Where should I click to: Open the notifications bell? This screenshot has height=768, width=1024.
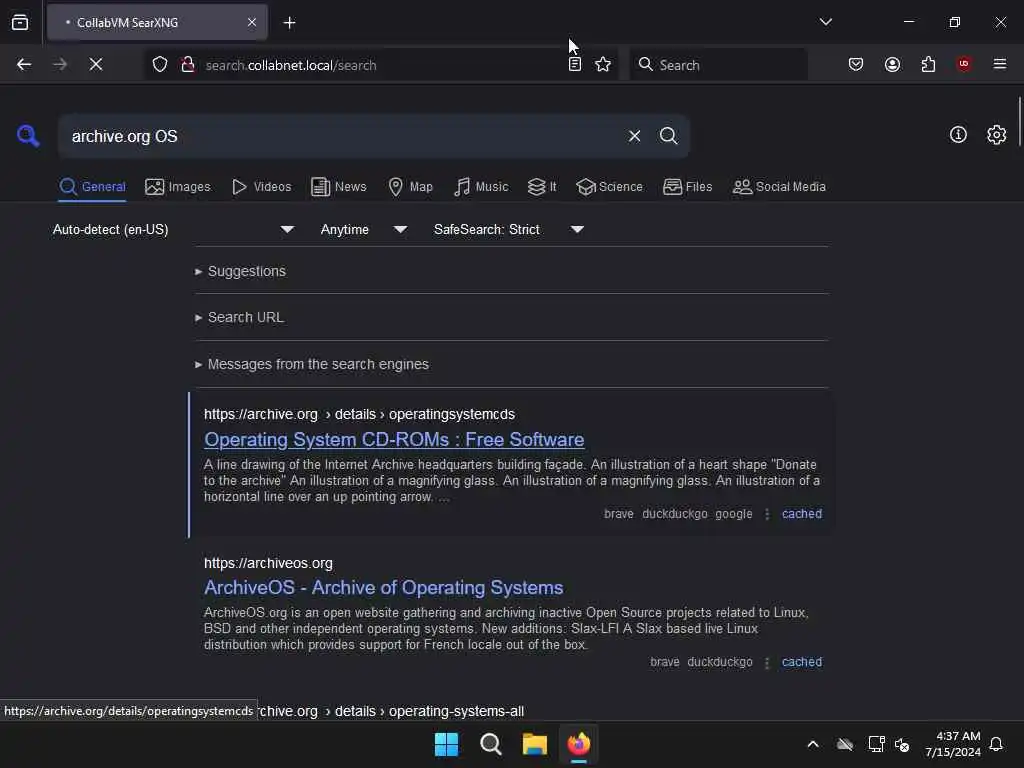(997, 744)
